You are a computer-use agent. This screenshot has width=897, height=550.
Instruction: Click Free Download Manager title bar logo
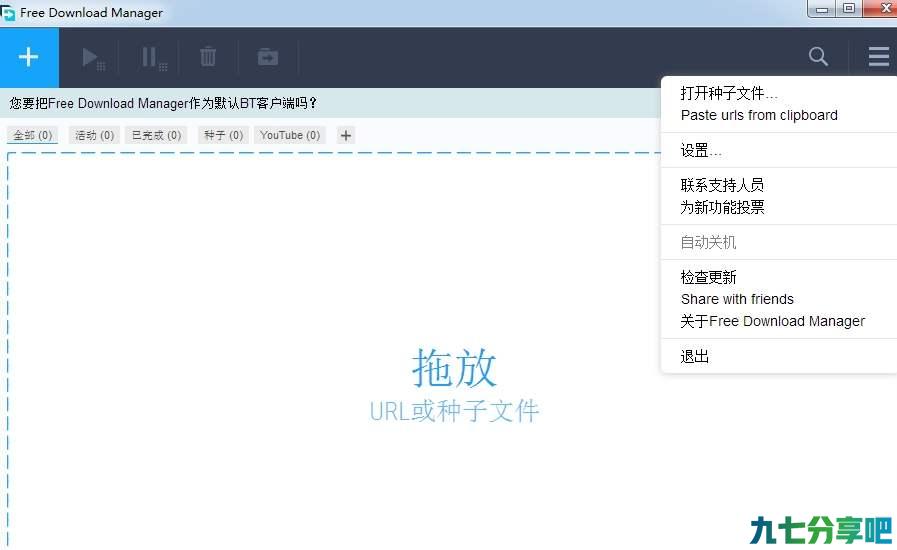8,13
